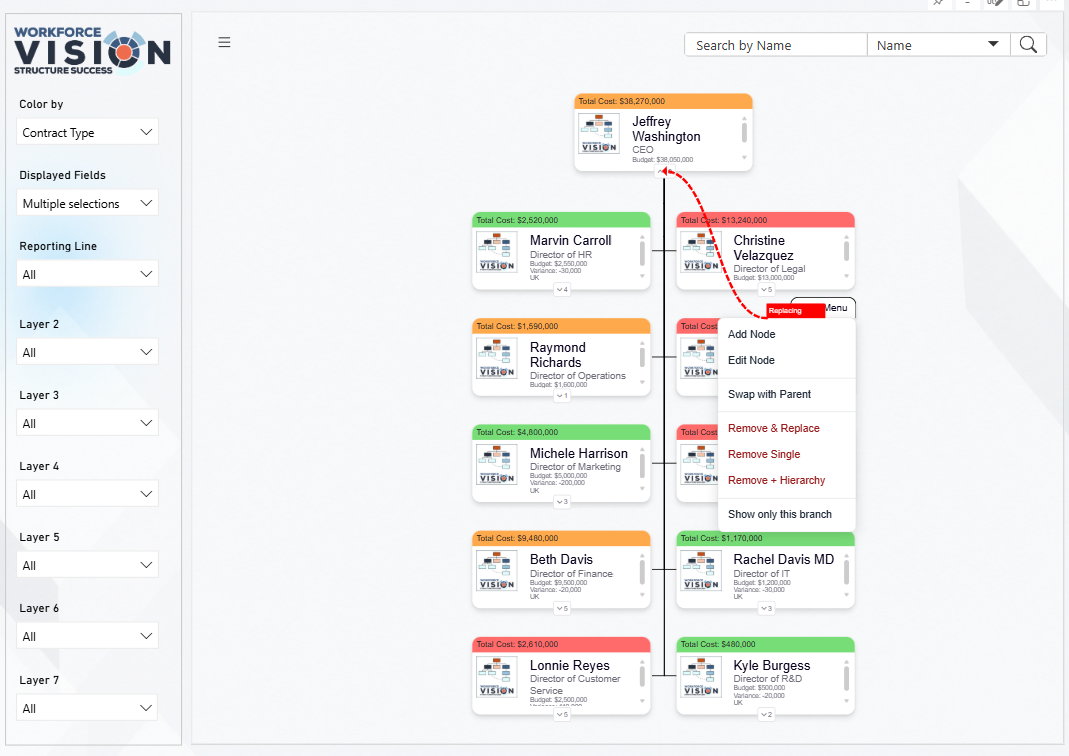Expand Kyle Burgess's 2 subordinates
Screen dimensions: 1069x756
766,714
